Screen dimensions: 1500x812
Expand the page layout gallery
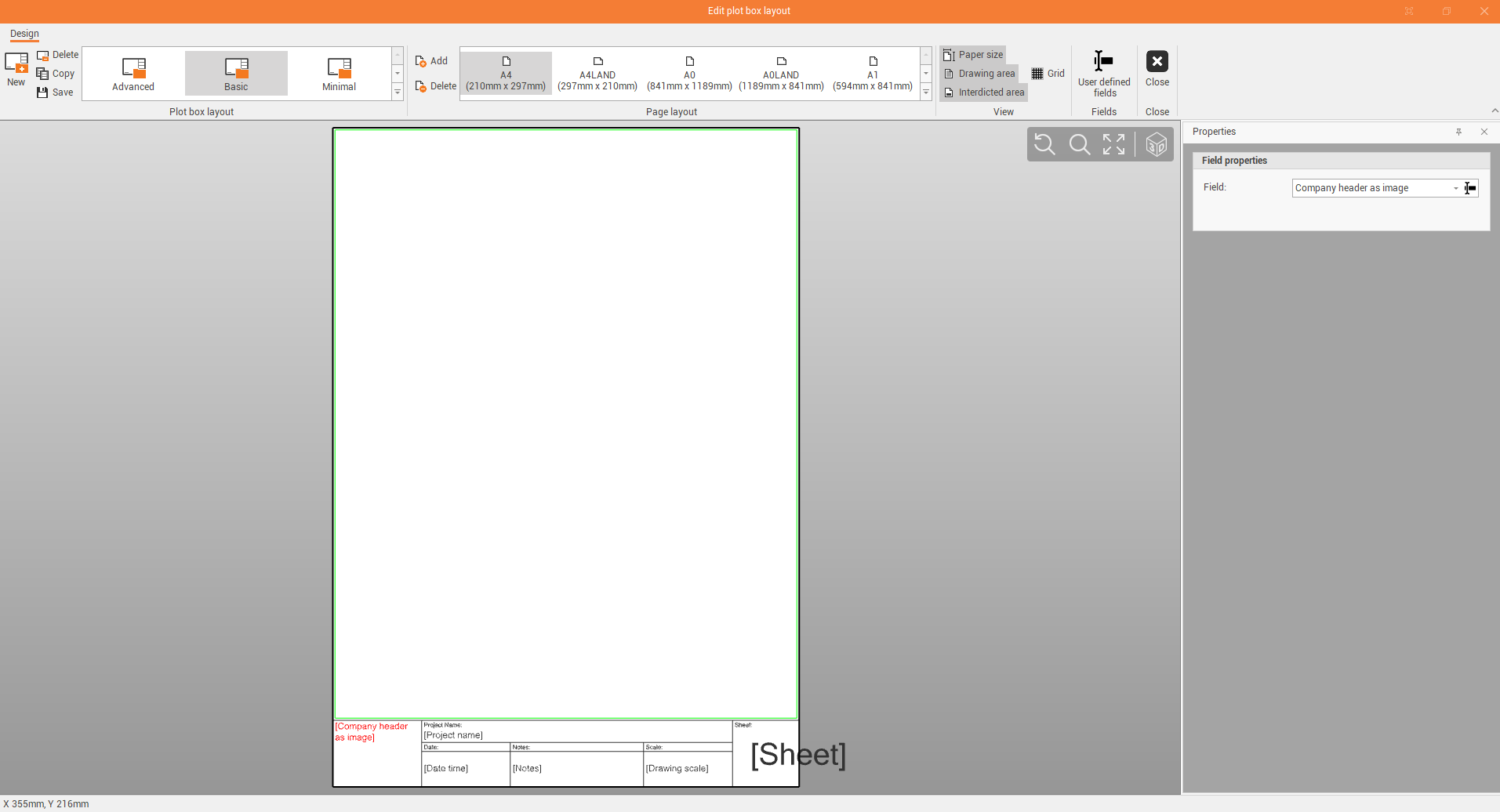[926, 92]
